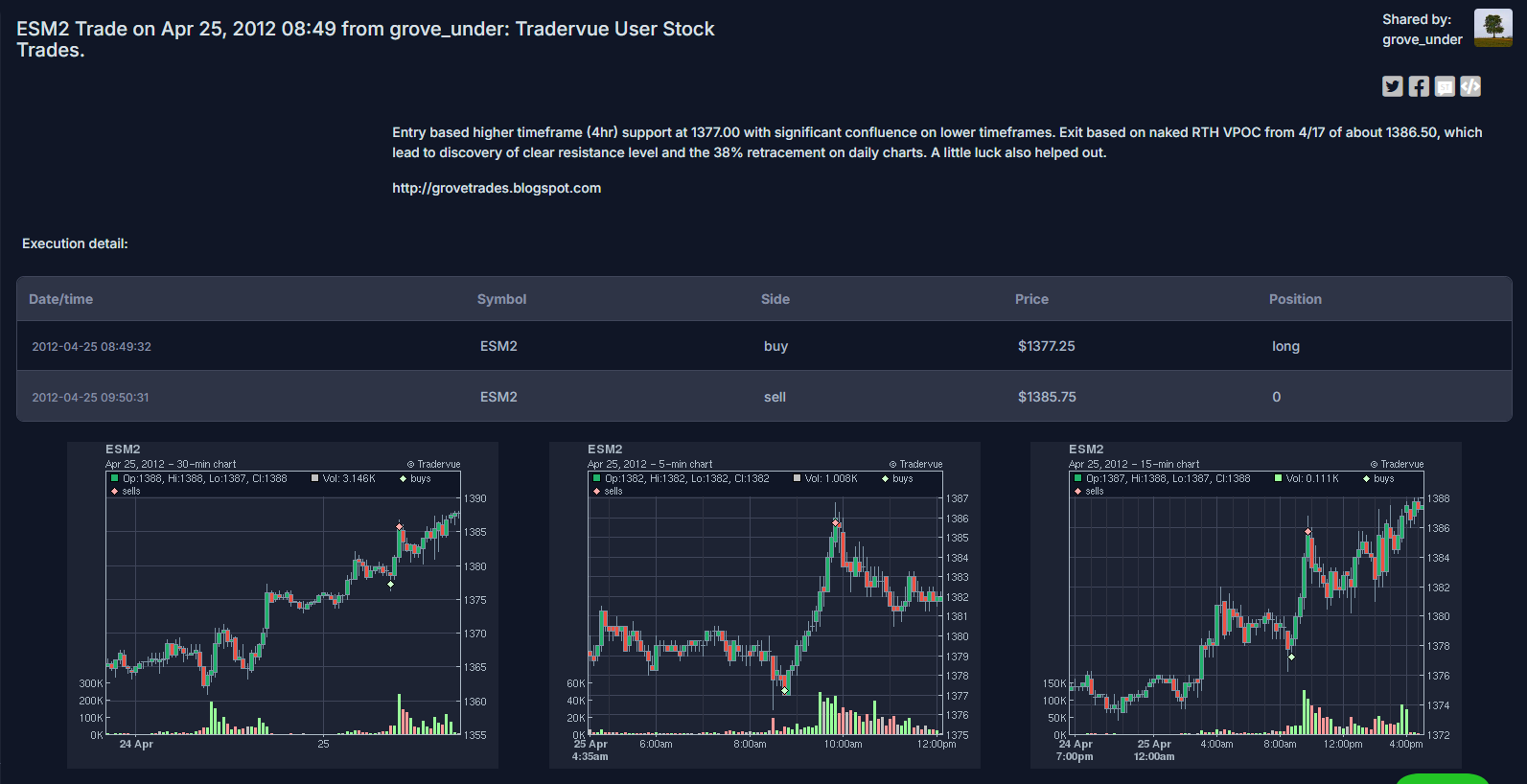Click ESM2 symbol in the sell row
The image size is (1527, 784).
(498, 397)
